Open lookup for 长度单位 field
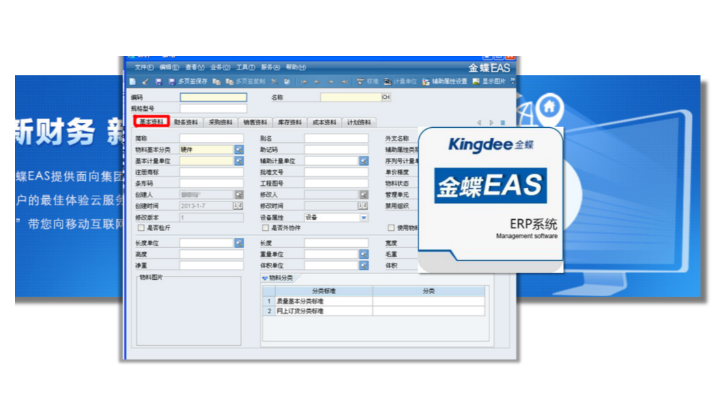Screen dimensions: 715x408 [x=239, y=243]
